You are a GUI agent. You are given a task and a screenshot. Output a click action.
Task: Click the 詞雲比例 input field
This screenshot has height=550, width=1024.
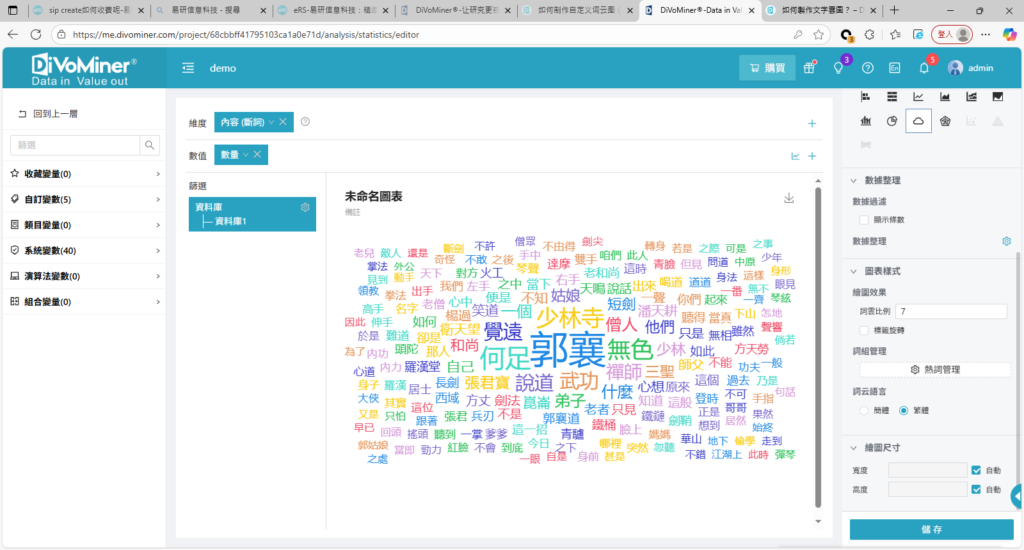[950, 312]
